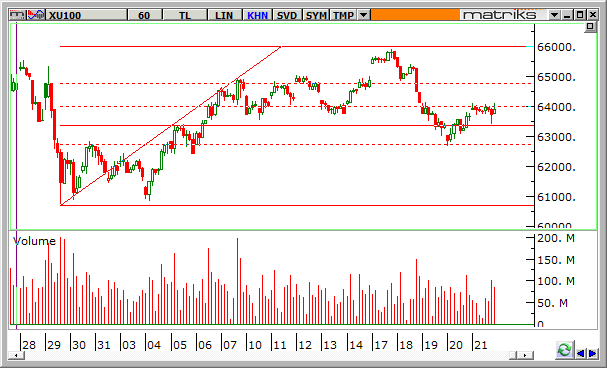Click the 65000 price axis label
Screen dimensions: 607x368
point(556,77)
